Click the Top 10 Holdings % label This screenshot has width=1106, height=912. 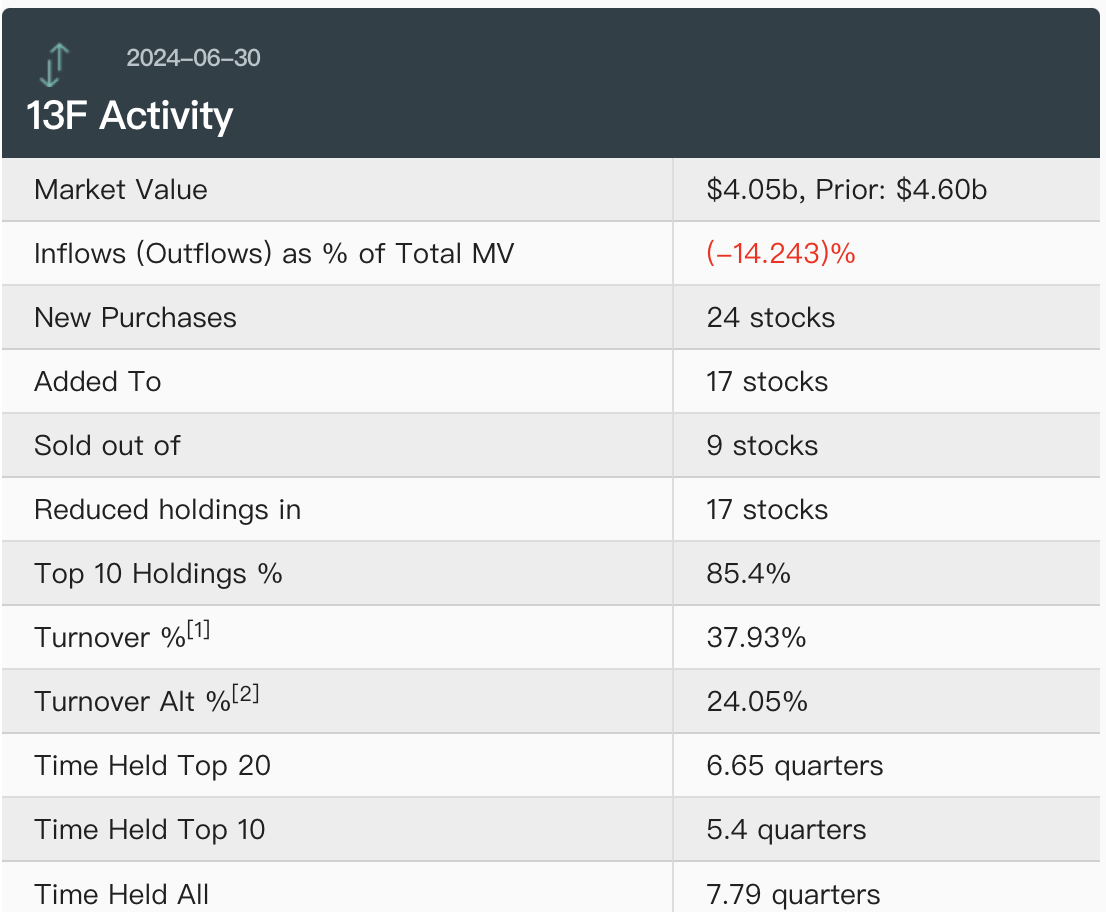(158, 574)
